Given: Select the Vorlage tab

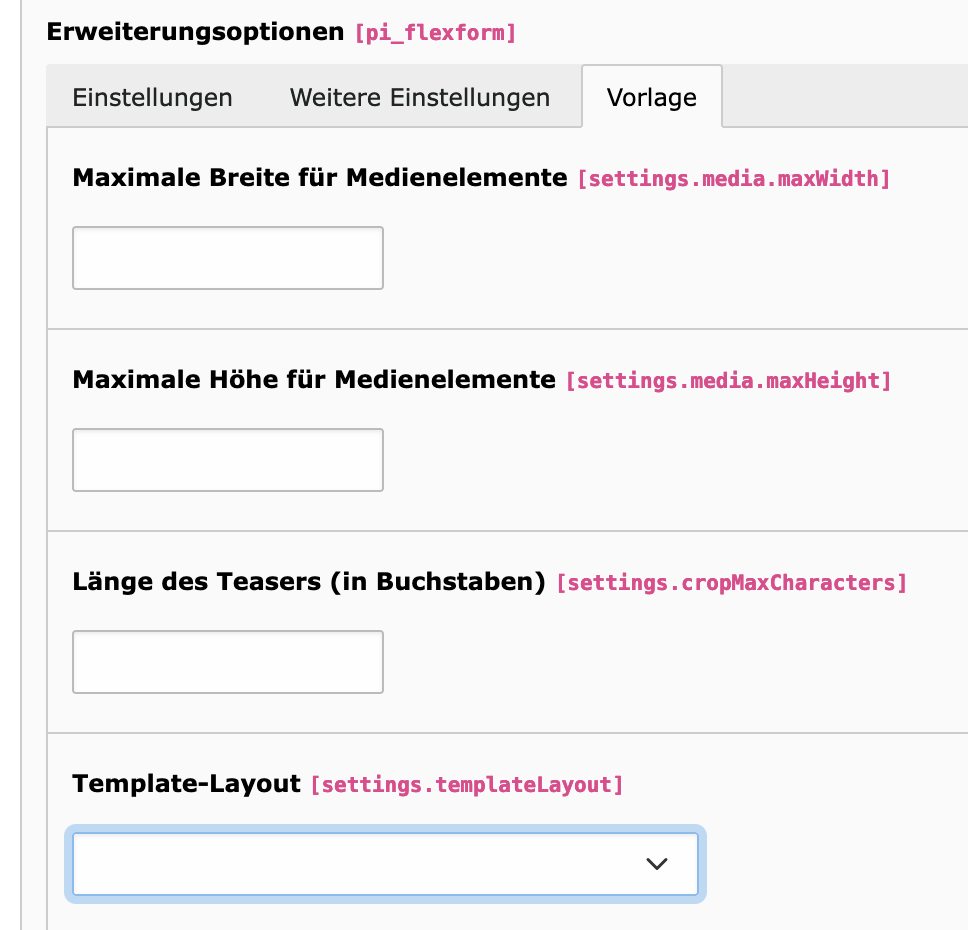Looking at the screenshot, I should click(652, 98).
